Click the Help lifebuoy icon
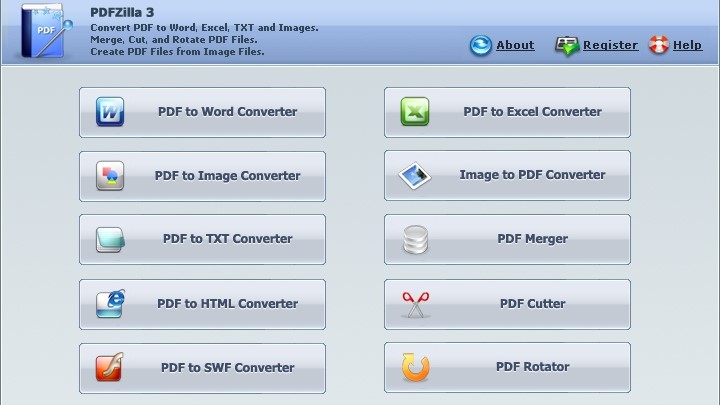The image size is (720, 405). click(659, 45)
